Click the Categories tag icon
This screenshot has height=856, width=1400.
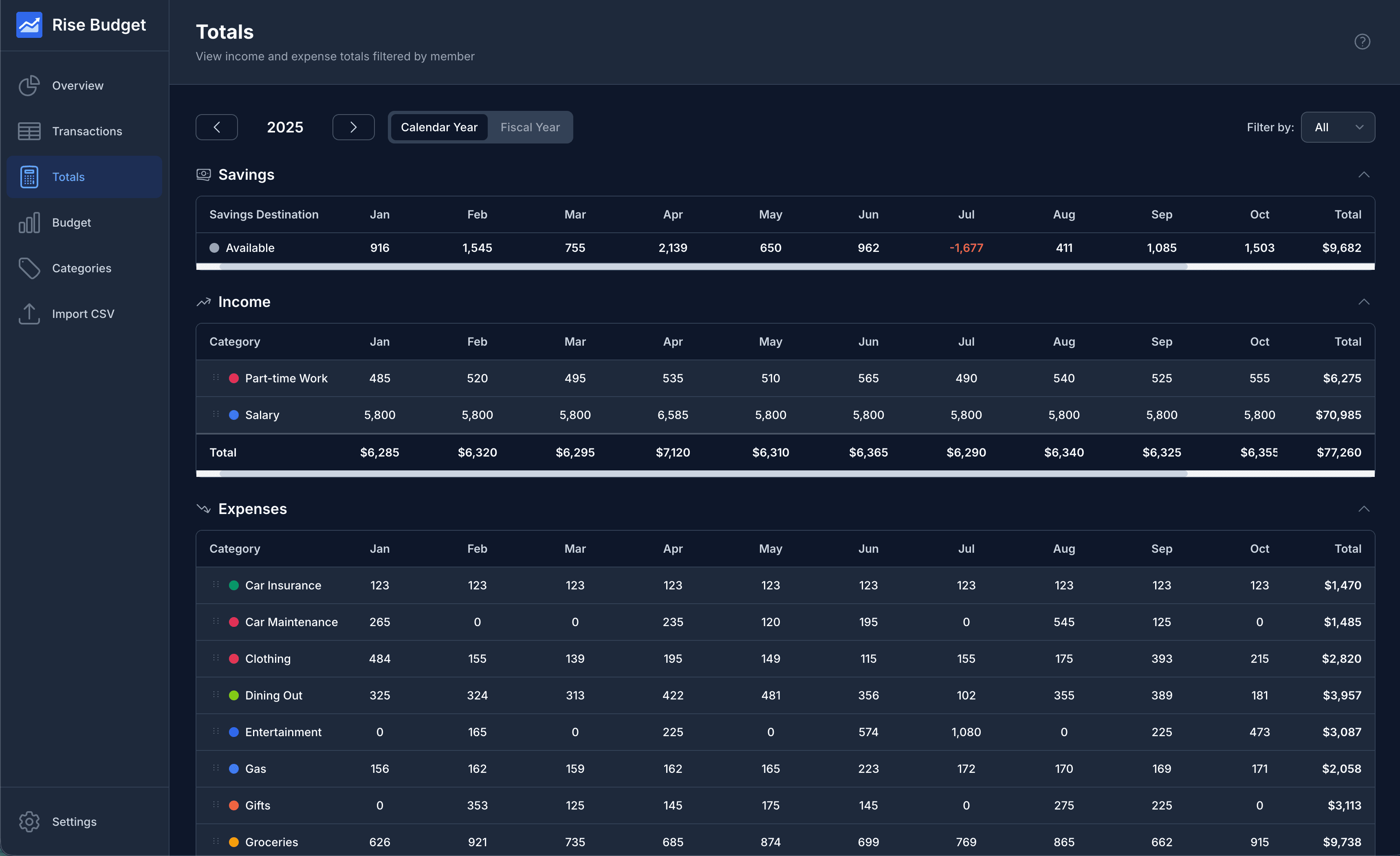point(29,268)
